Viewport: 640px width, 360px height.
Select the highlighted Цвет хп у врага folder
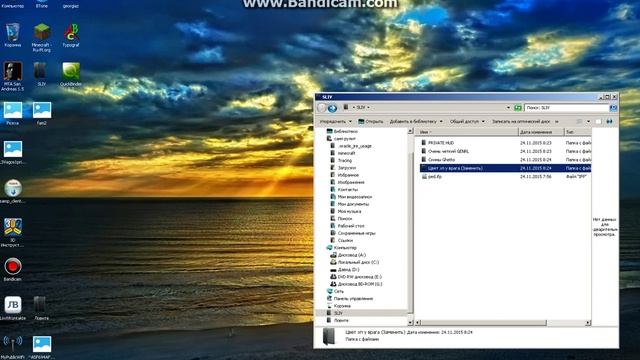point(505,168)
